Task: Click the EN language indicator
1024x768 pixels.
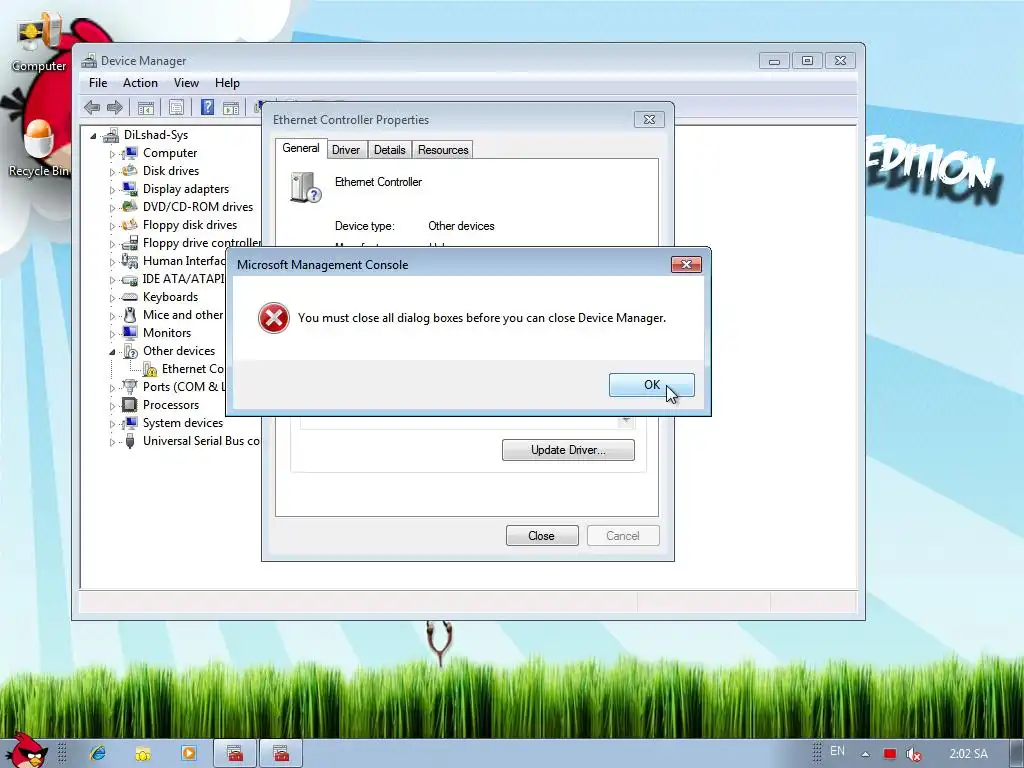Action: pos(837,751)
